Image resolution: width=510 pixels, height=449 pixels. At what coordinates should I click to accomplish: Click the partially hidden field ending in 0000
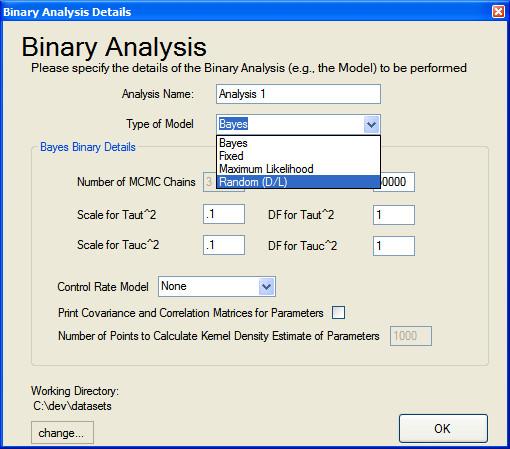pyautogui.click(x=397, y=182)
